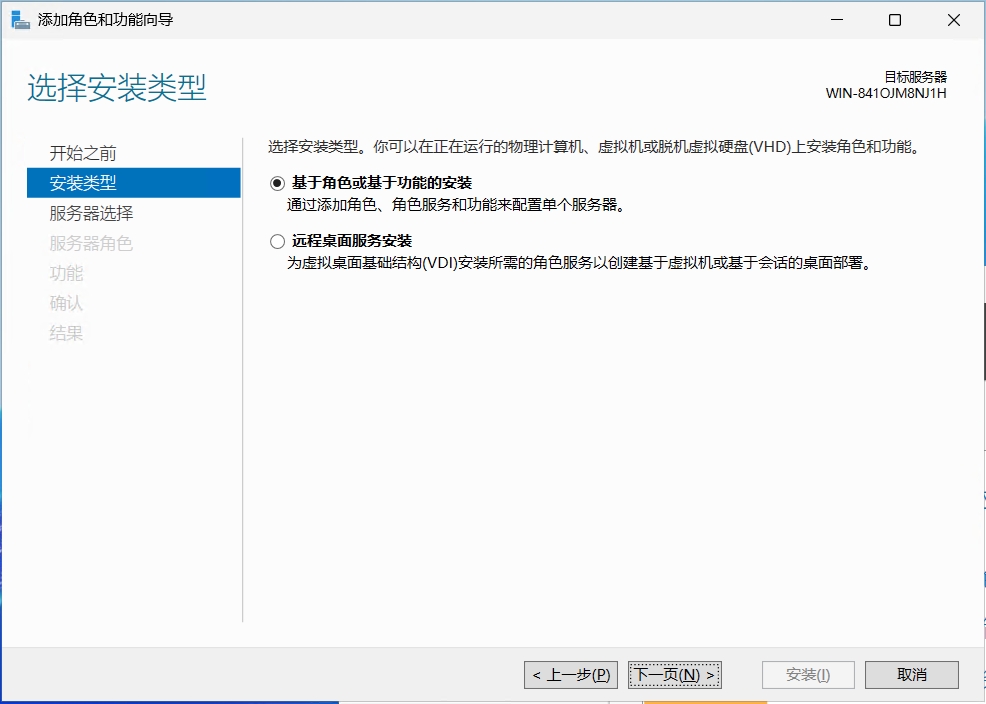Screen dimensions: 986x704
Task: Select the role-based or feature-based installation radio button
Action: click(x=277, y=184)
